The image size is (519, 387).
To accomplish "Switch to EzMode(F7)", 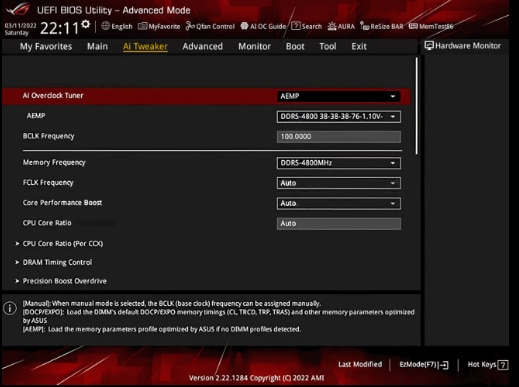I will point(418,365).
